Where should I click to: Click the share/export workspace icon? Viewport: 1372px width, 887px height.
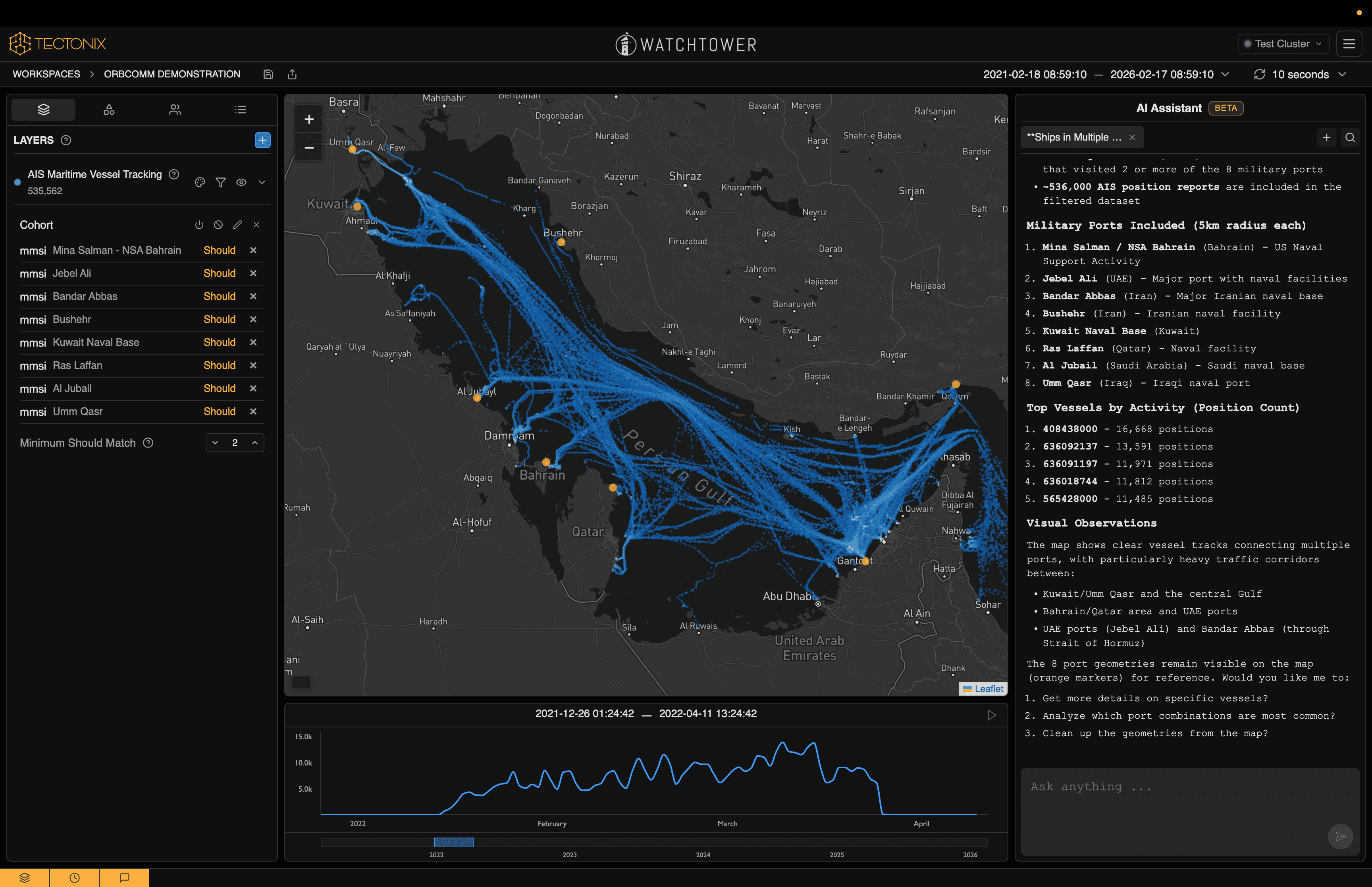(292, 74)
